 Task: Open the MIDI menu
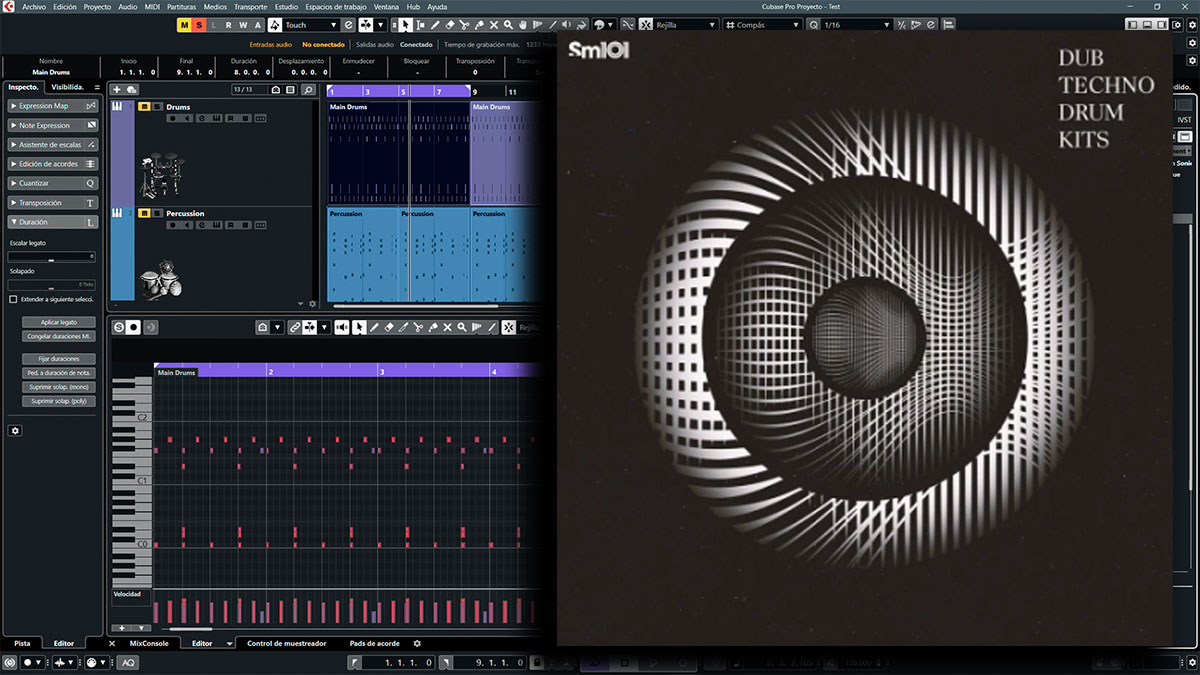(152, 6)
